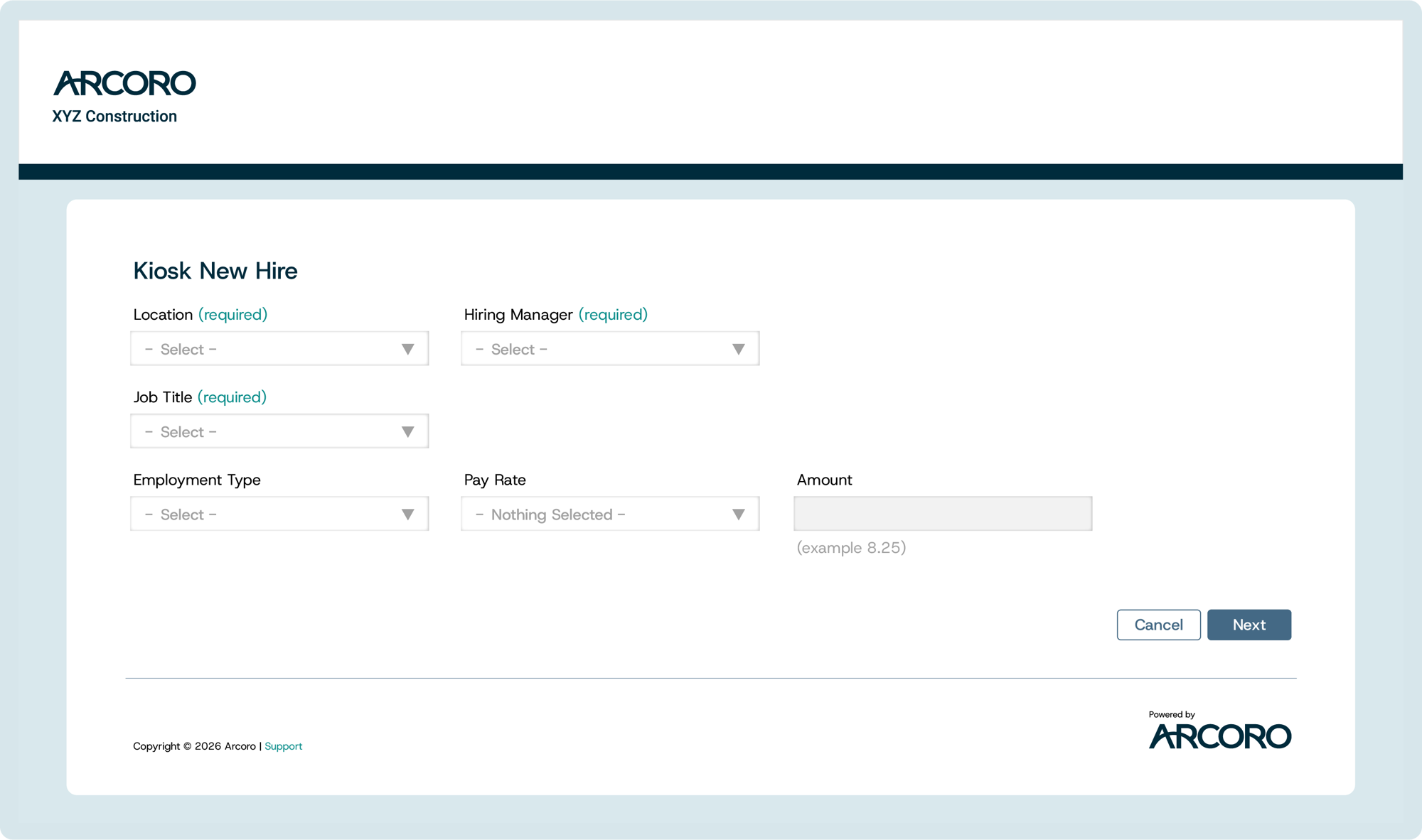Click the Cancel button

click(x=1159, y=625)
